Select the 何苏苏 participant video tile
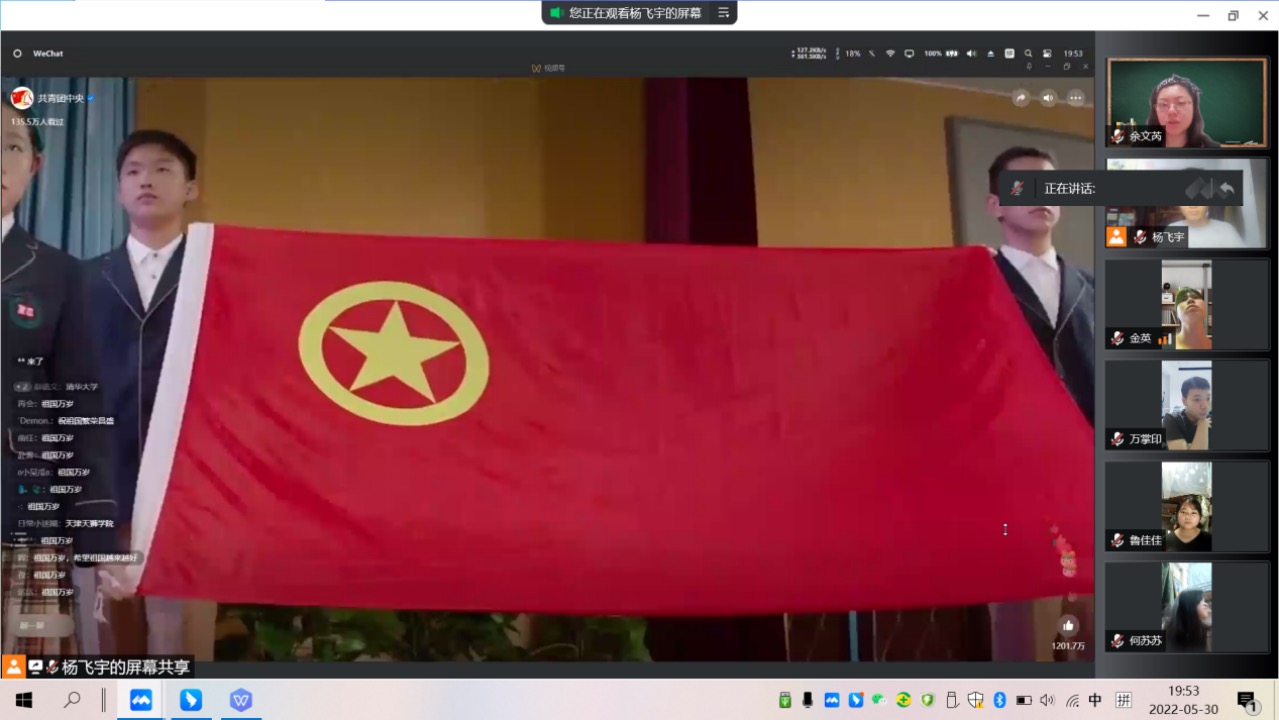 coord(1187,607)
